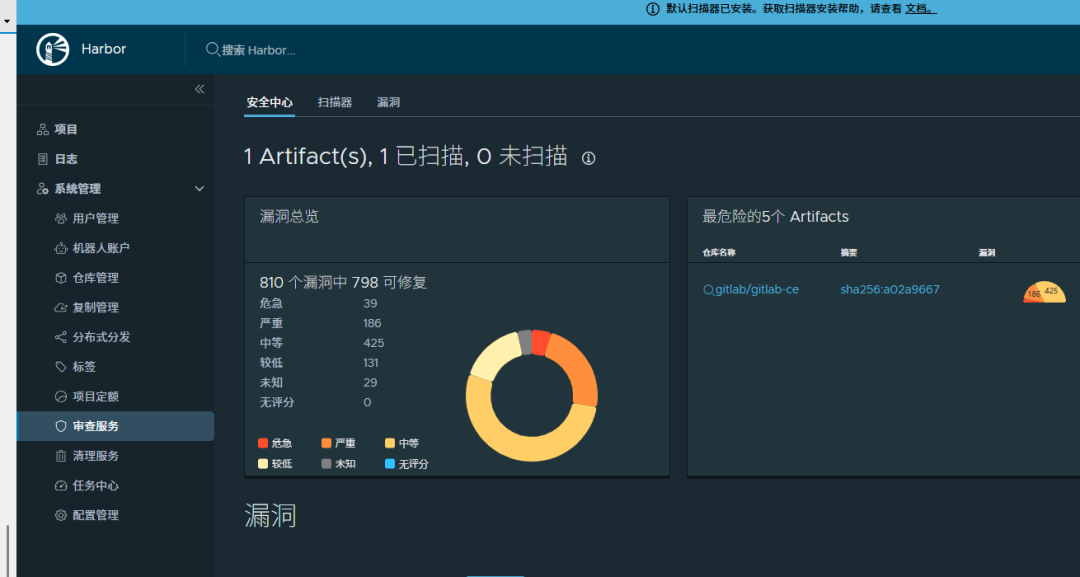Open 机器人账户 in the sidebar

click(x=101, y=248)
